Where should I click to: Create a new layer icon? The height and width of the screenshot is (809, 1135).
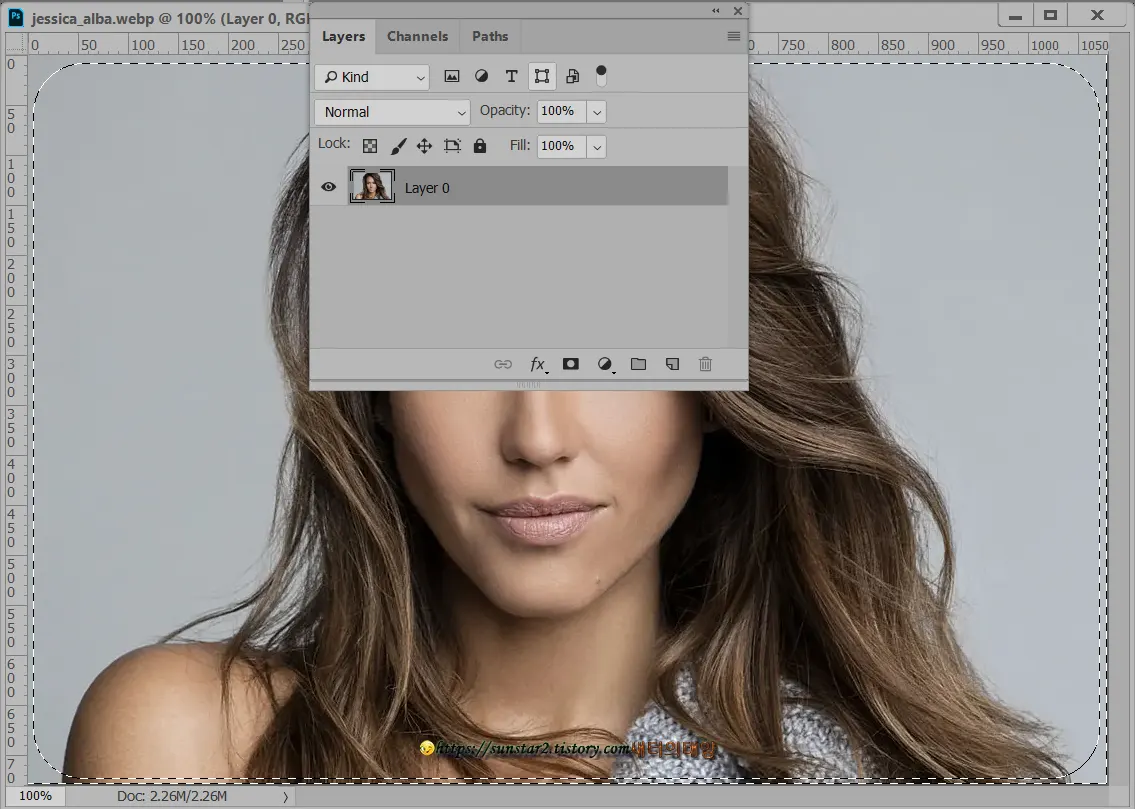pos(672,364)
